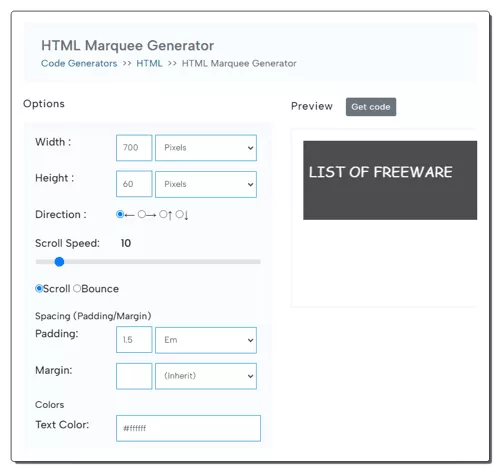Select the up direction radio button

(x=163, y=214)
